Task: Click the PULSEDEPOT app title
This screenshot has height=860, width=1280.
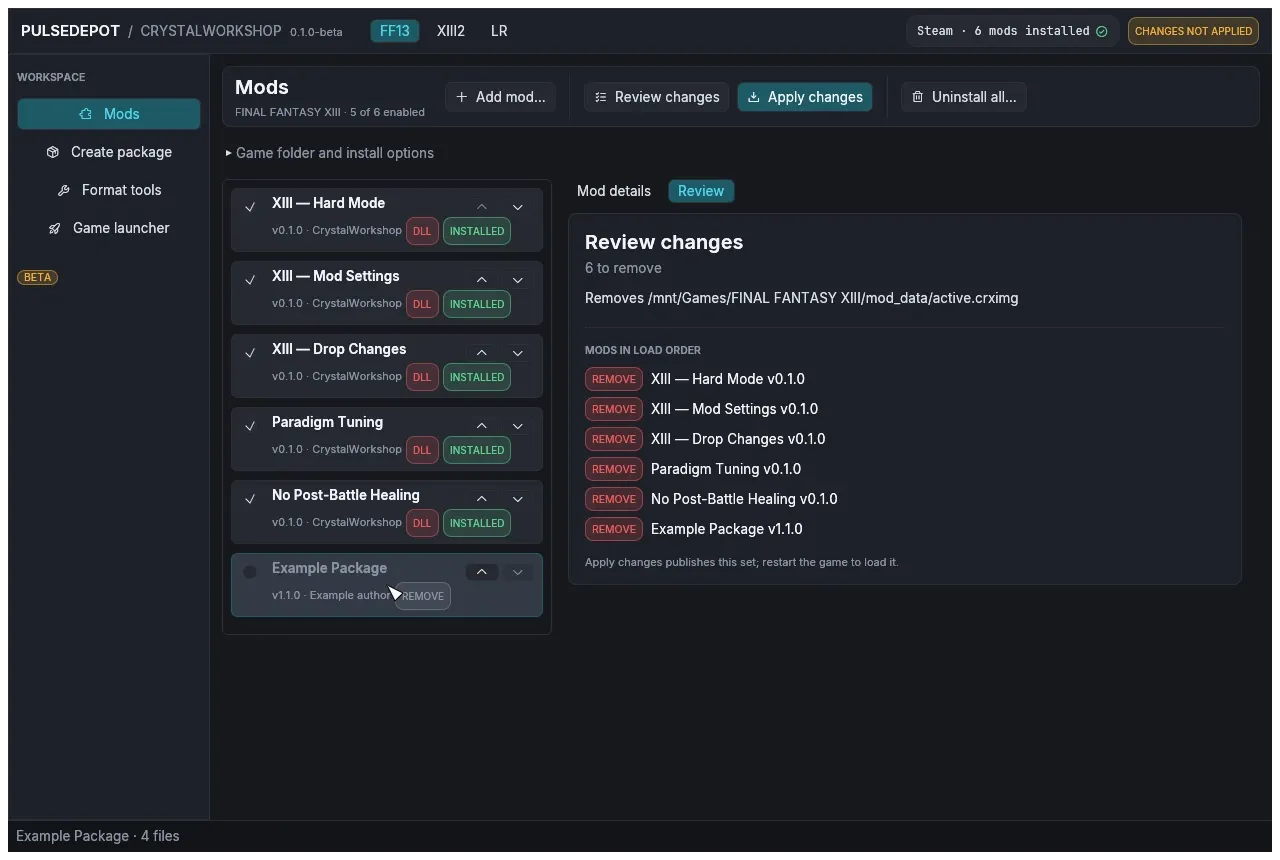Action: pos(71,31)
